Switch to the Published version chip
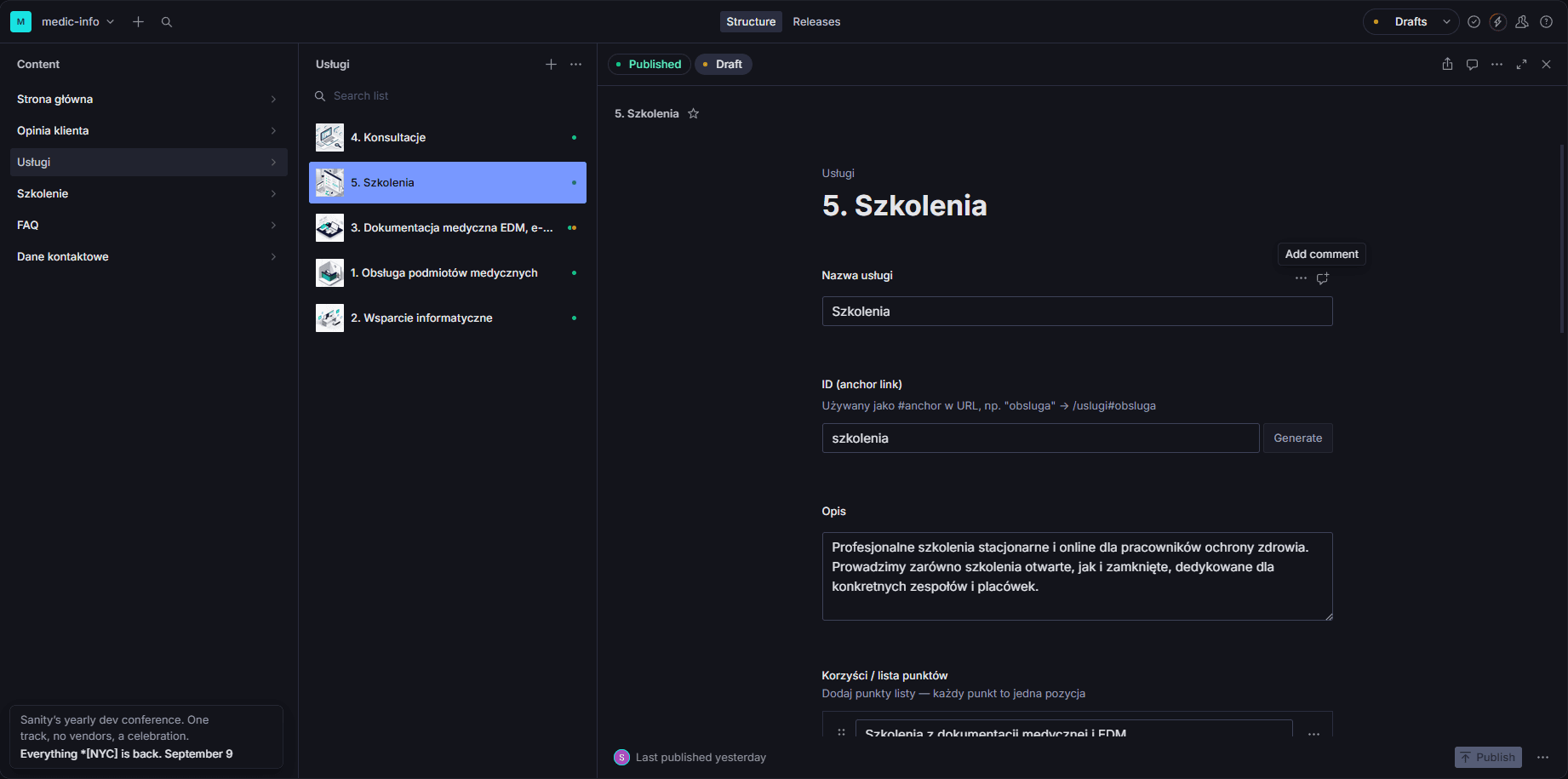The width and height of the screenshot is (1568, 779). click(x=649, y=64)
